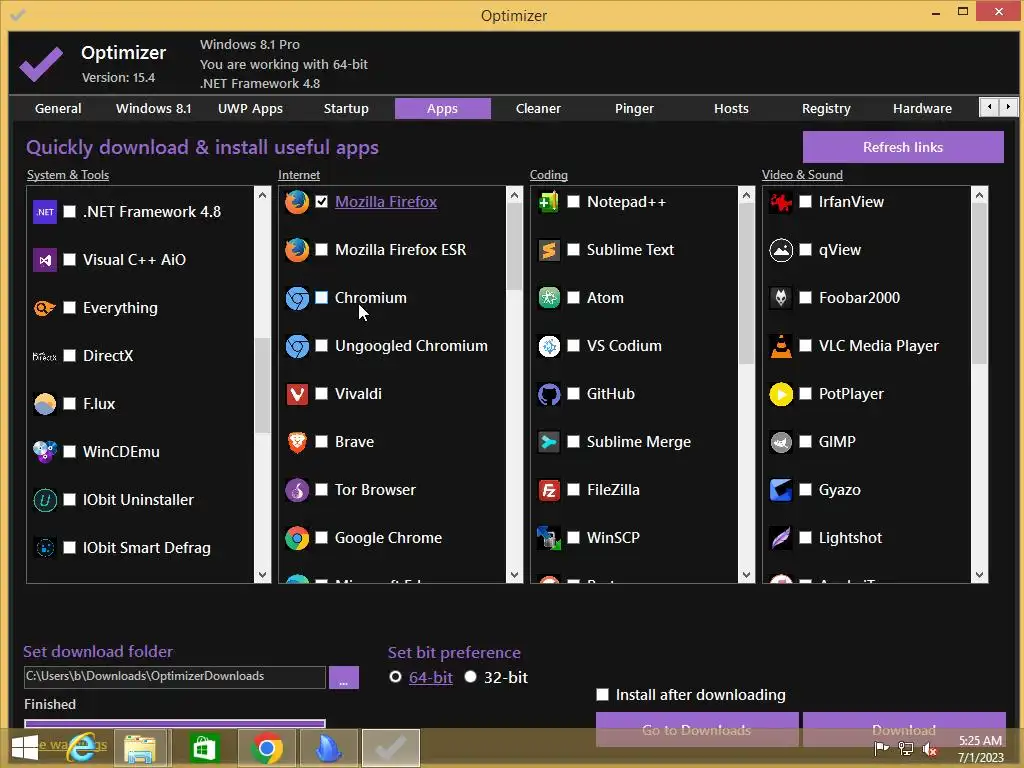Switch to the Registry tab
This screenshot has height=768, width=1024.
pyautogui.click(x=826, y=108)
